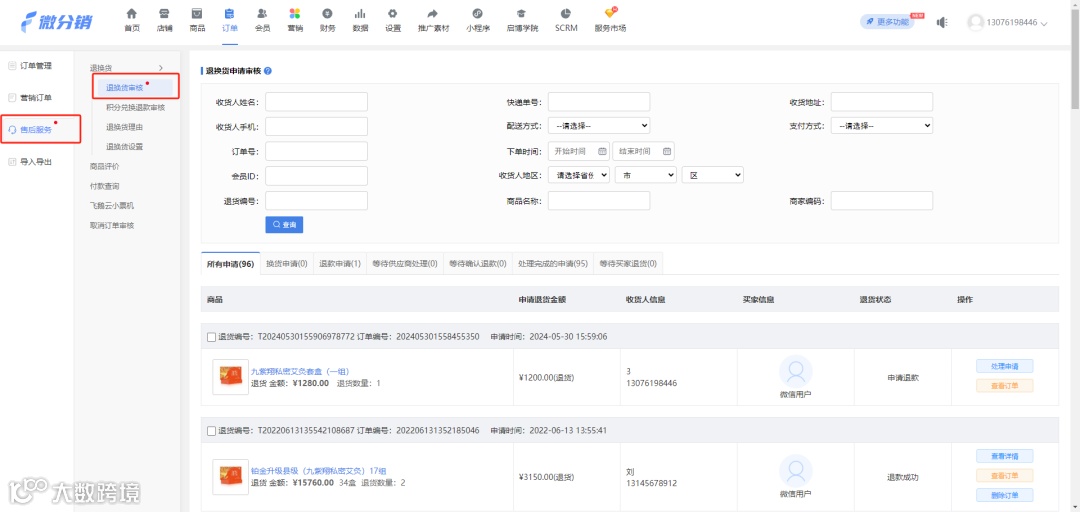1080x512 pixels.
Task: Switch to 等待供应商处理(0) tab
Action: pos(404,263)
